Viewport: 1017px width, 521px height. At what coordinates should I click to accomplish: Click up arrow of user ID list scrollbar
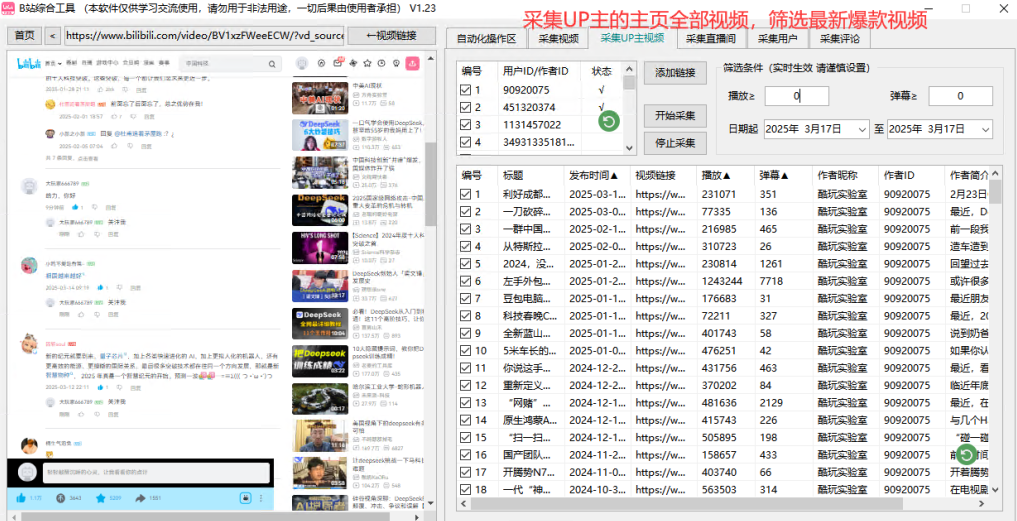pyautogui.click(x=629, y=68)
